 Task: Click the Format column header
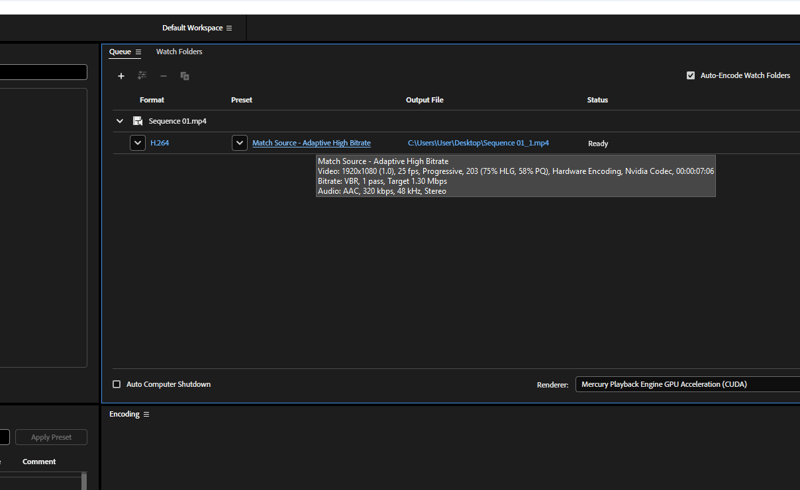(x=152, y=100)
